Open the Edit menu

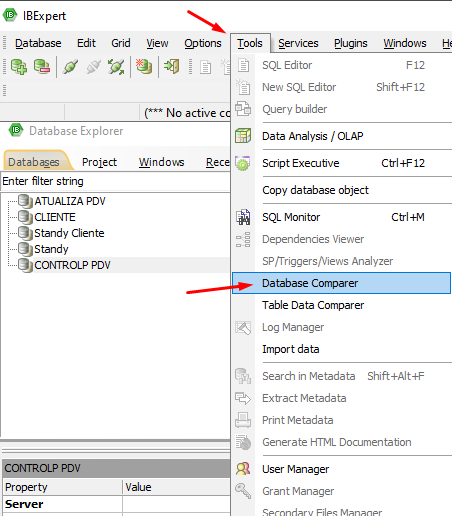pos(86,43)
